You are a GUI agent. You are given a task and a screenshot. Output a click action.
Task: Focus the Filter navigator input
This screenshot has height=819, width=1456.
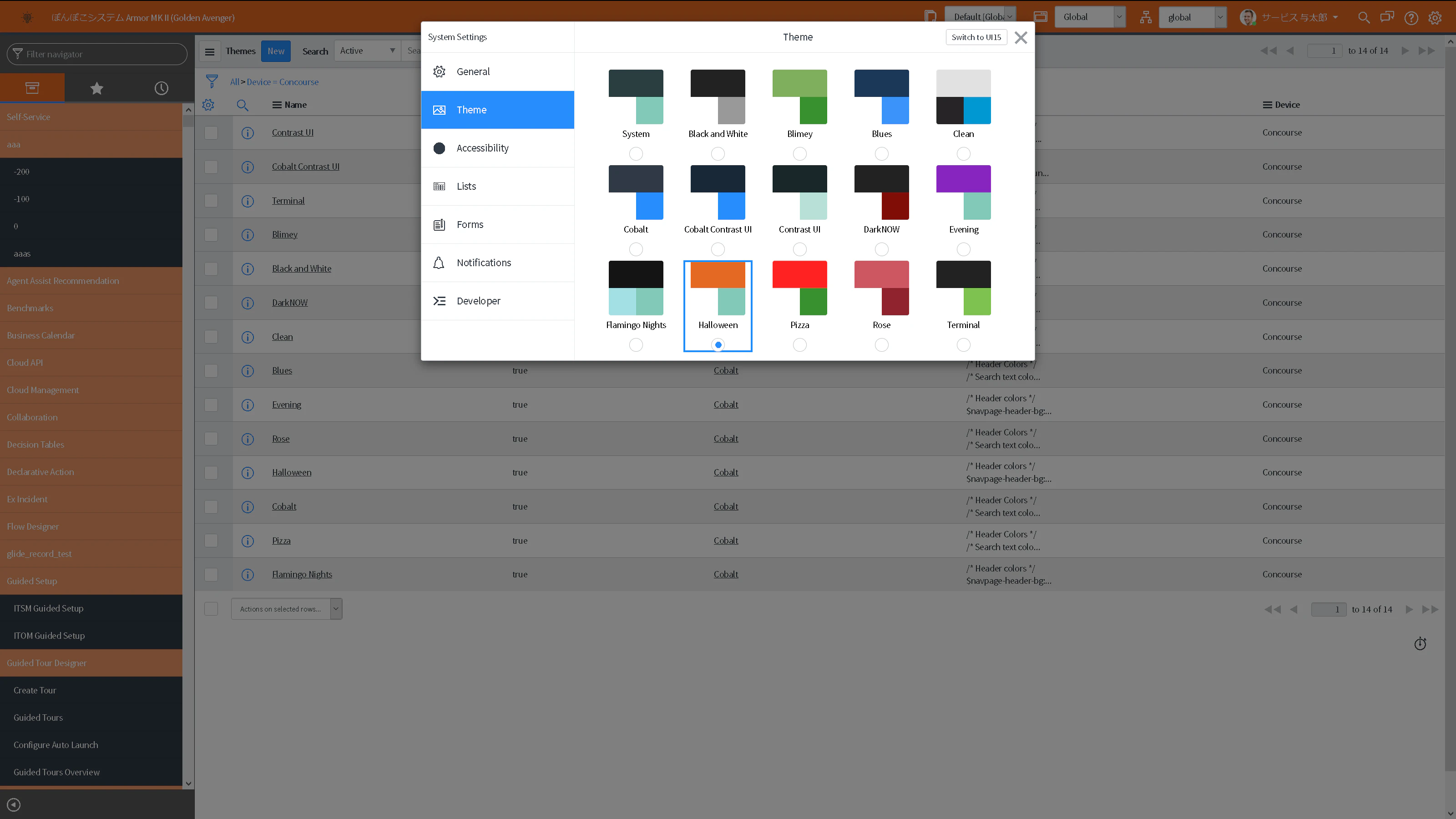click(96, 54)
